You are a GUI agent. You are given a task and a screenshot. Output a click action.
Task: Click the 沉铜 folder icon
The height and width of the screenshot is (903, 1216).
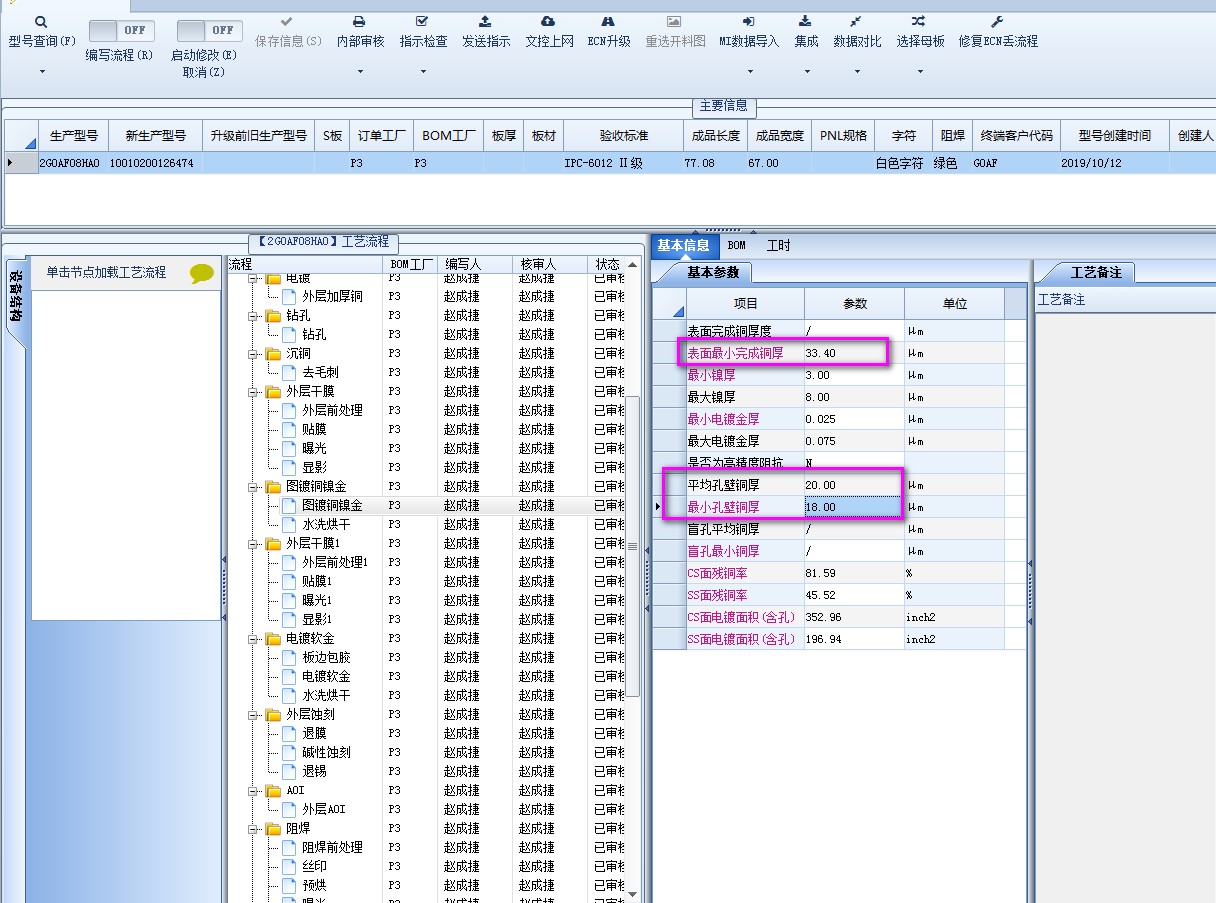(274, 353)
